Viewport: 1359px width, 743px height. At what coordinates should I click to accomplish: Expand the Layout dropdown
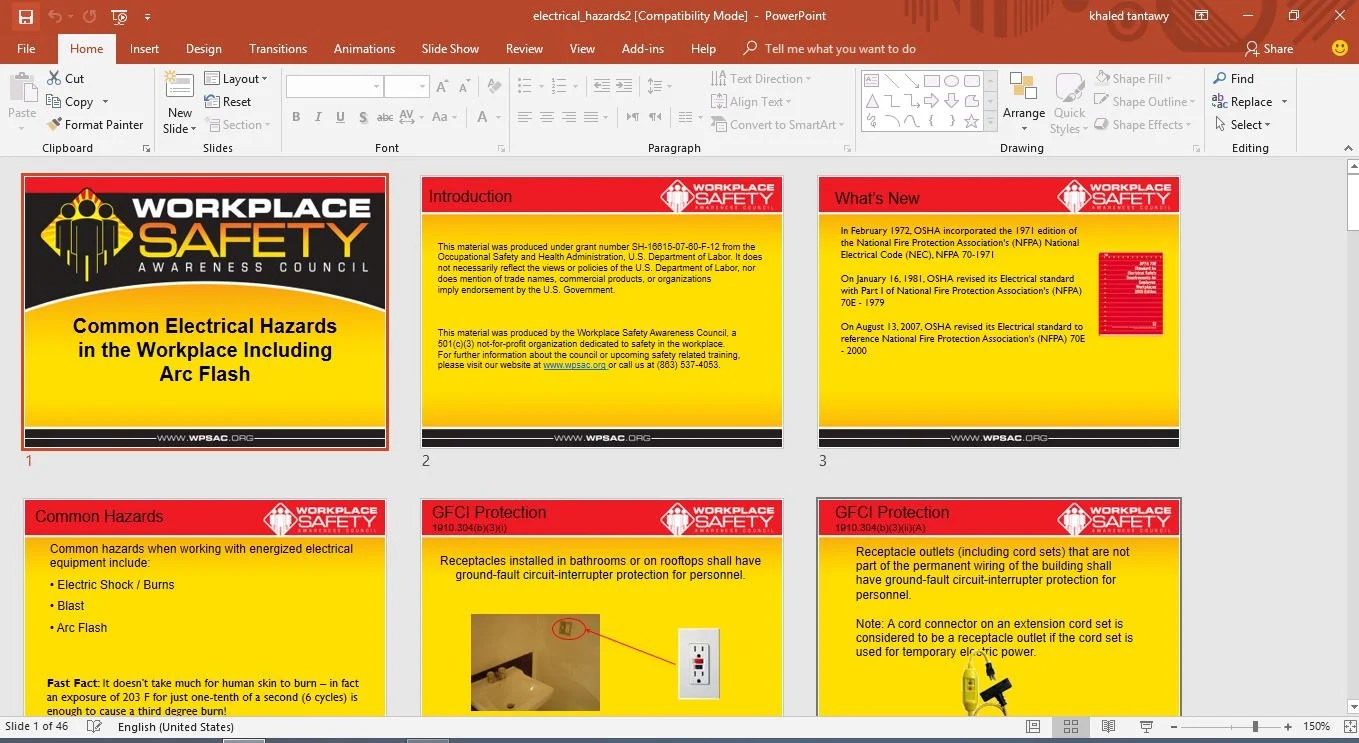pos(238,78)
